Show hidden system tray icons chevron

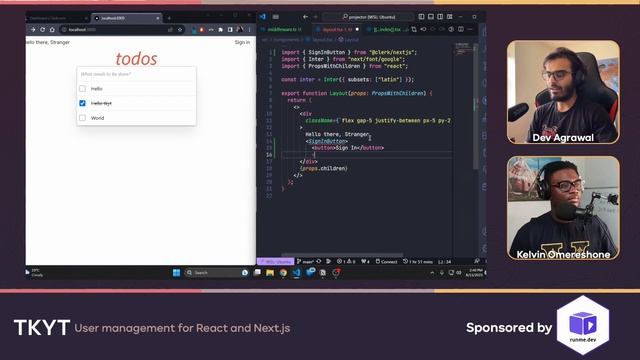(432, 273)
